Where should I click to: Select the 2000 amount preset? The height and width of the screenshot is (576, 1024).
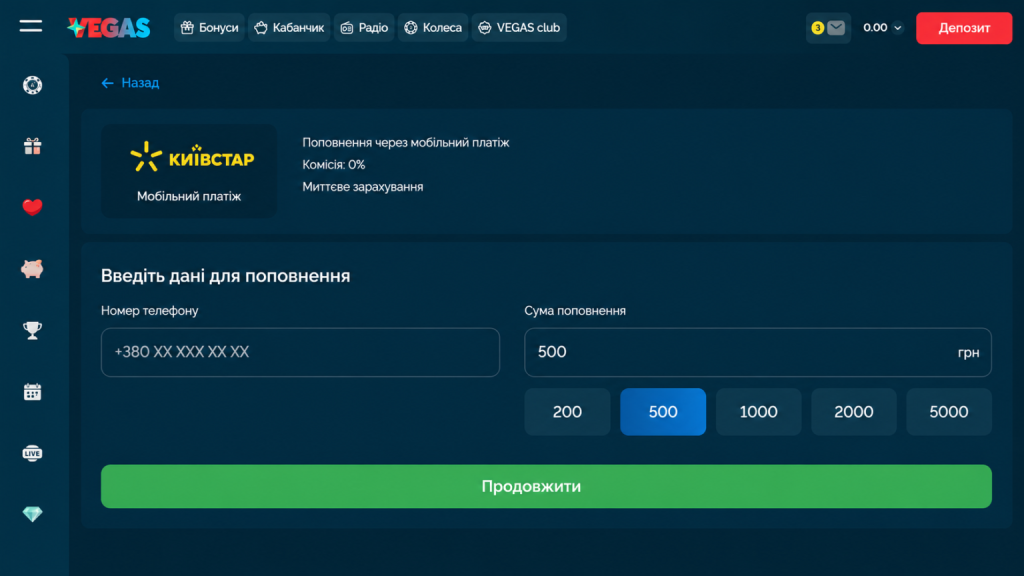coord(854,412)
